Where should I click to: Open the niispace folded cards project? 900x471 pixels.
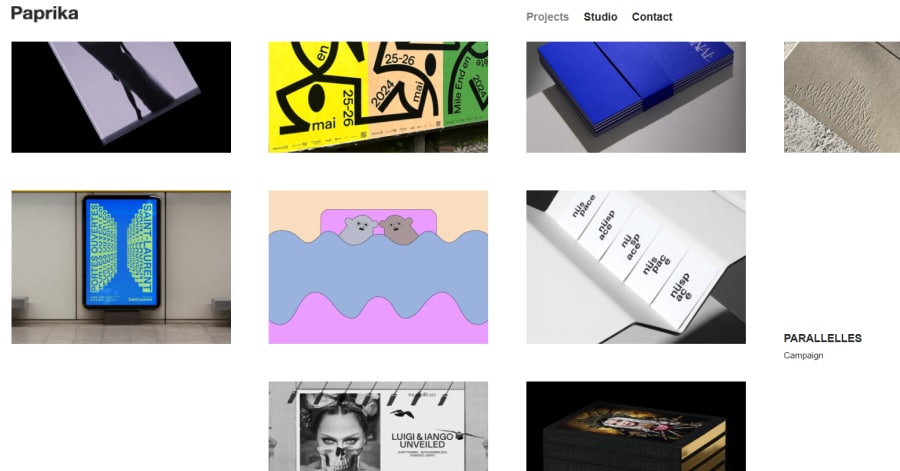[x=636, y=267]
